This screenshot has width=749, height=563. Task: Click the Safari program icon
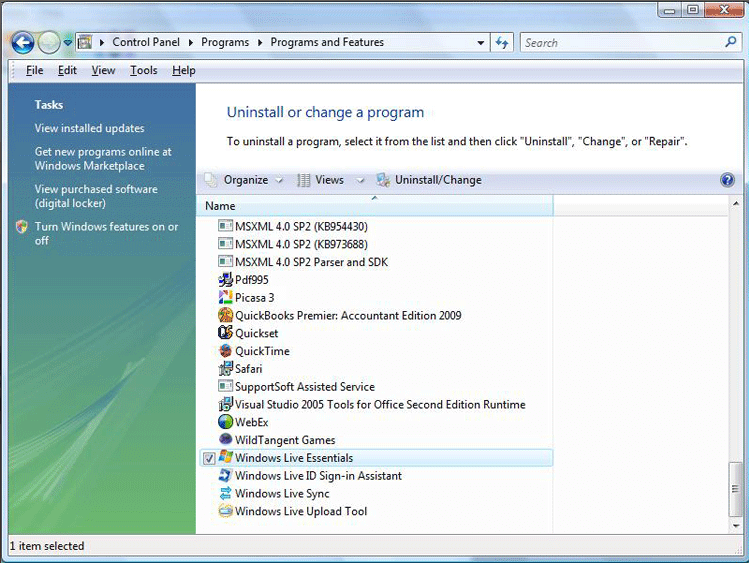pos(225,368)
